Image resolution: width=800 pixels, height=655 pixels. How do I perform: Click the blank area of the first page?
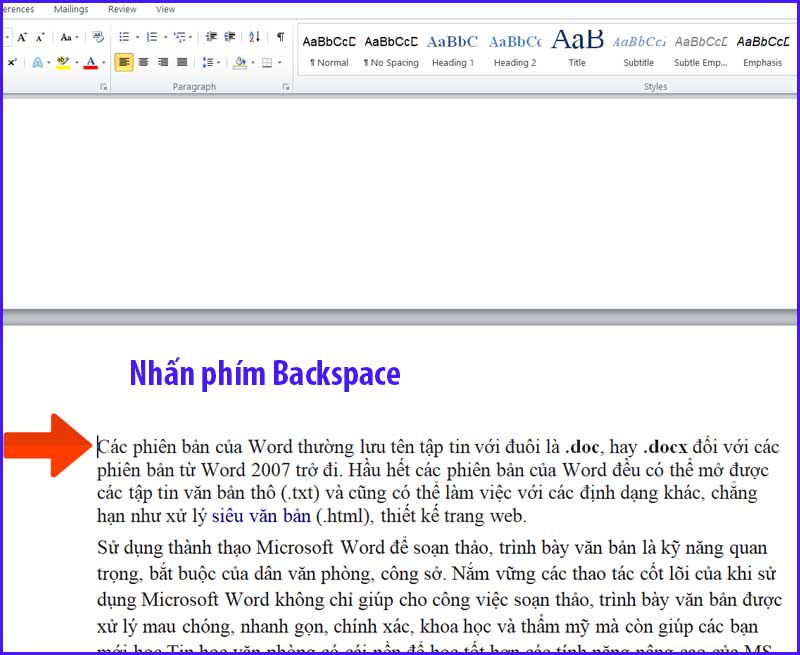[x=398, y=204]
